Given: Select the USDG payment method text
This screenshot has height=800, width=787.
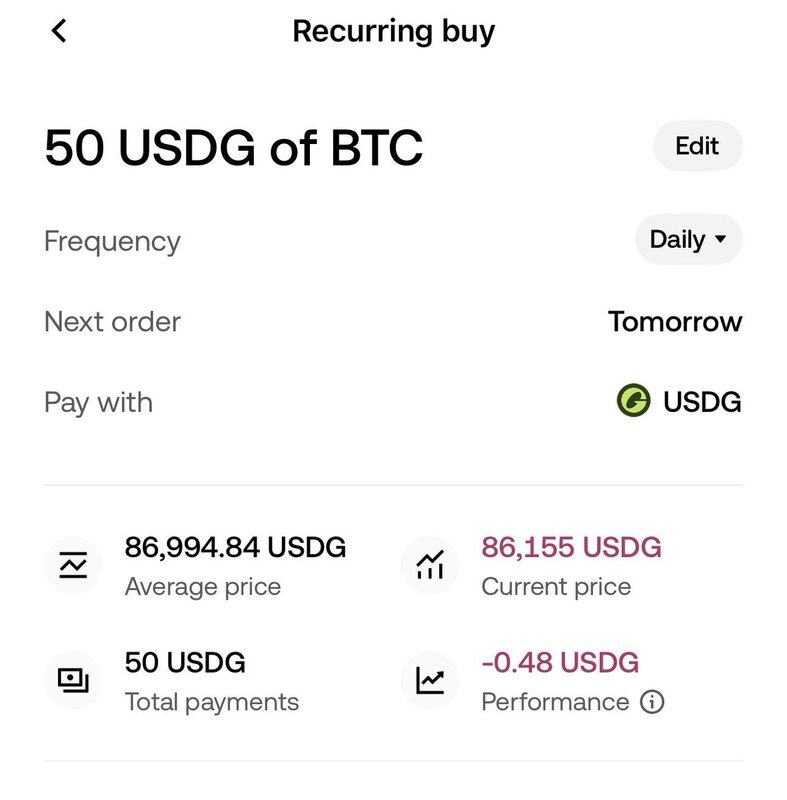Looking at the screenshot, I should tap(702, 402).
